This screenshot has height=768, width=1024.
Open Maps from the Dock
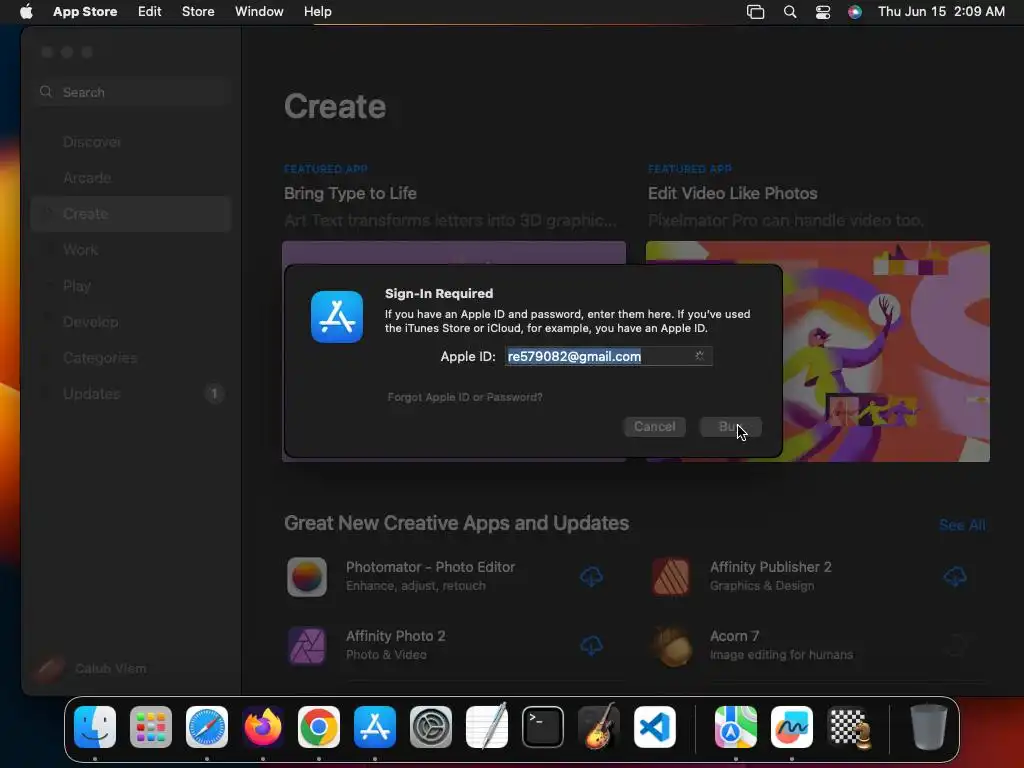735,727
